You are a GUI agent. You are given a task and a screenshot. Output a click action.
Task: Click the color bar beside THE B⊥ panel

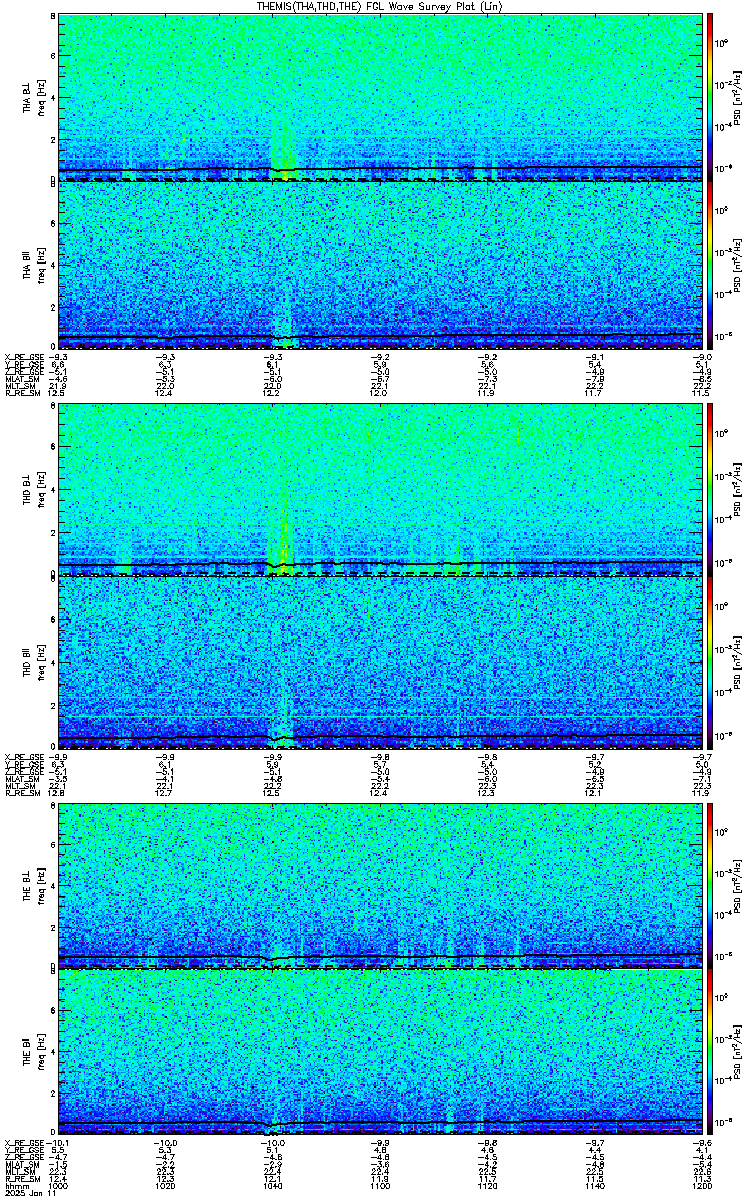(710, 885)
